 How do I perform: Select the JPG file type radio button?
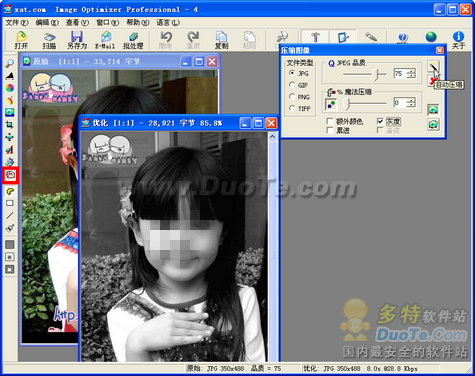(292, 73)
